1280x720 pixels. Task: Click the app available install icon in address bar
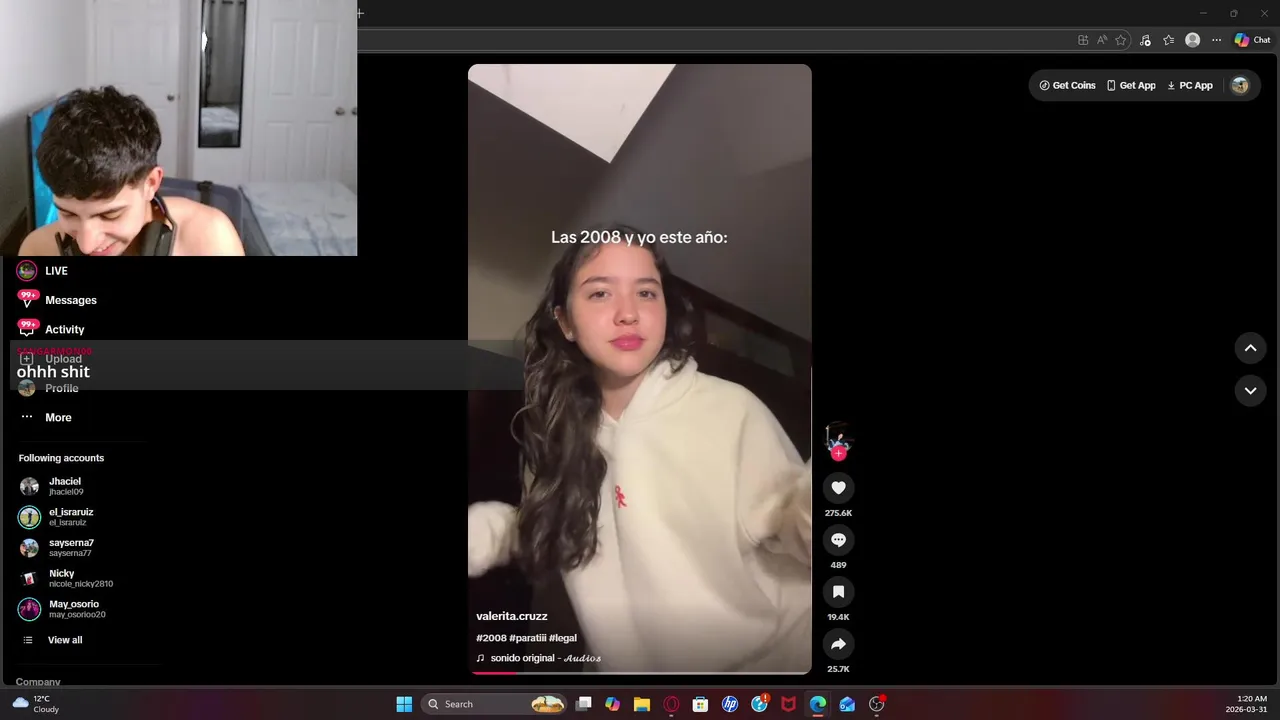click(x=1083, y=40)
